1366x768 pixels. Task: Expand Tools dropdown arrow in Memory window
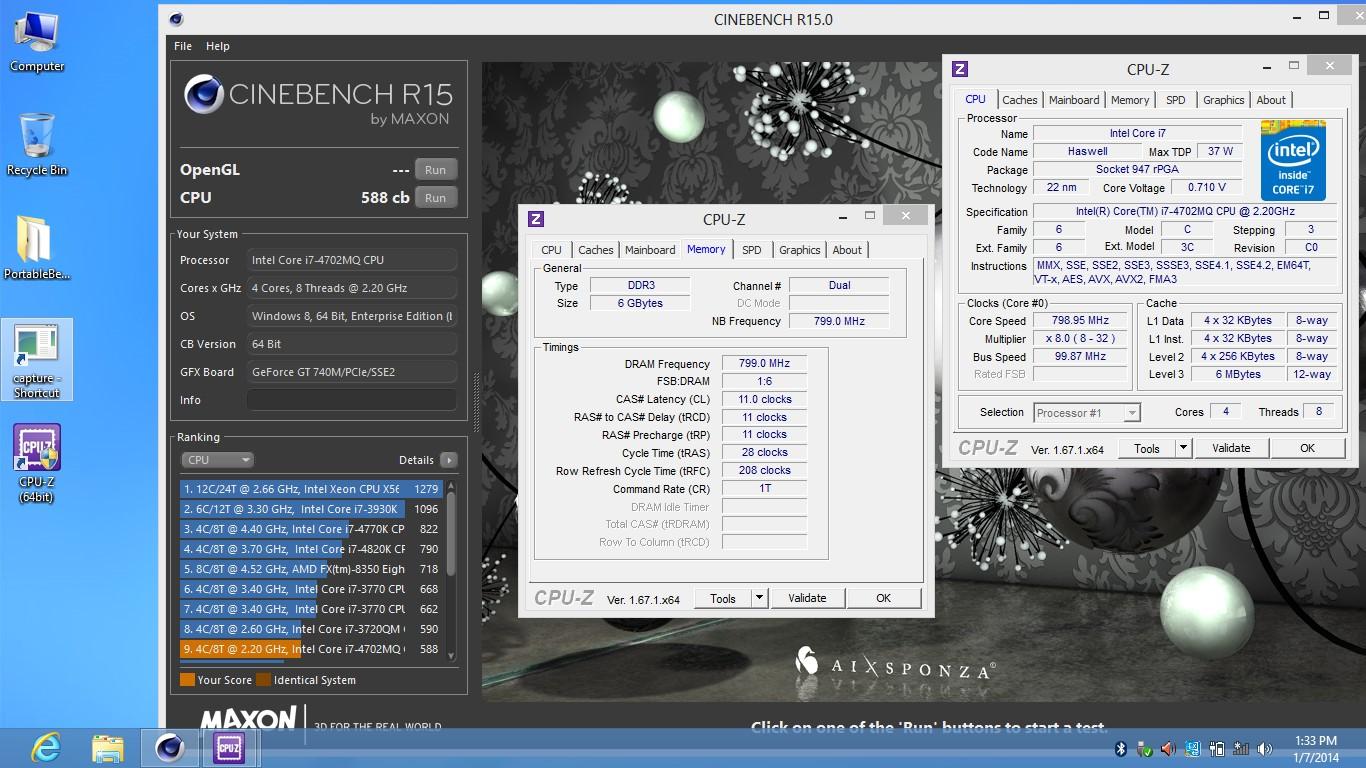pos(759,598)
